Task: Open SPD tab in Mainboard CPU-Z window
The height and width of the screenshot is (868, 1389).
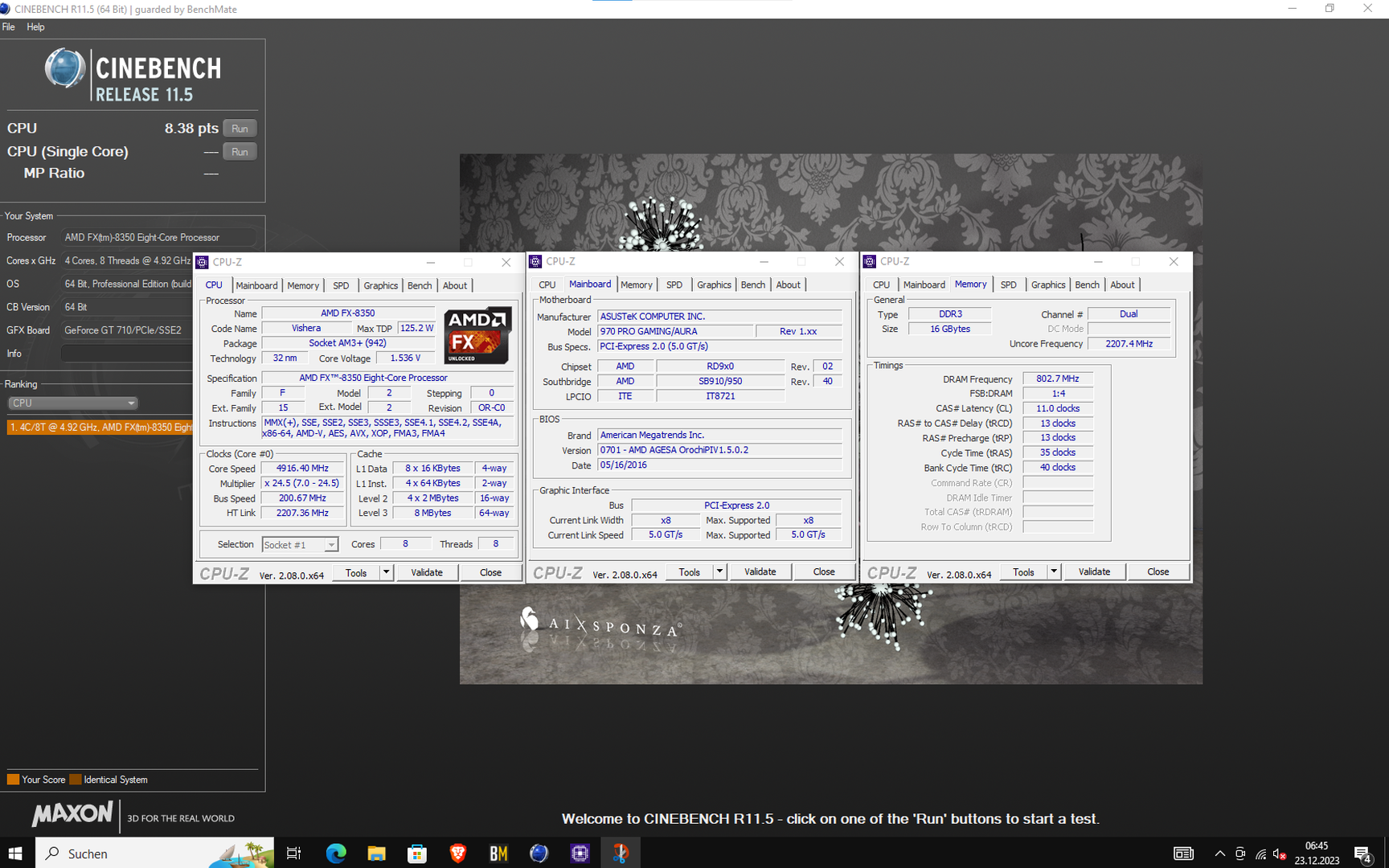Action: pyautogui.click(x=674, y=285)
